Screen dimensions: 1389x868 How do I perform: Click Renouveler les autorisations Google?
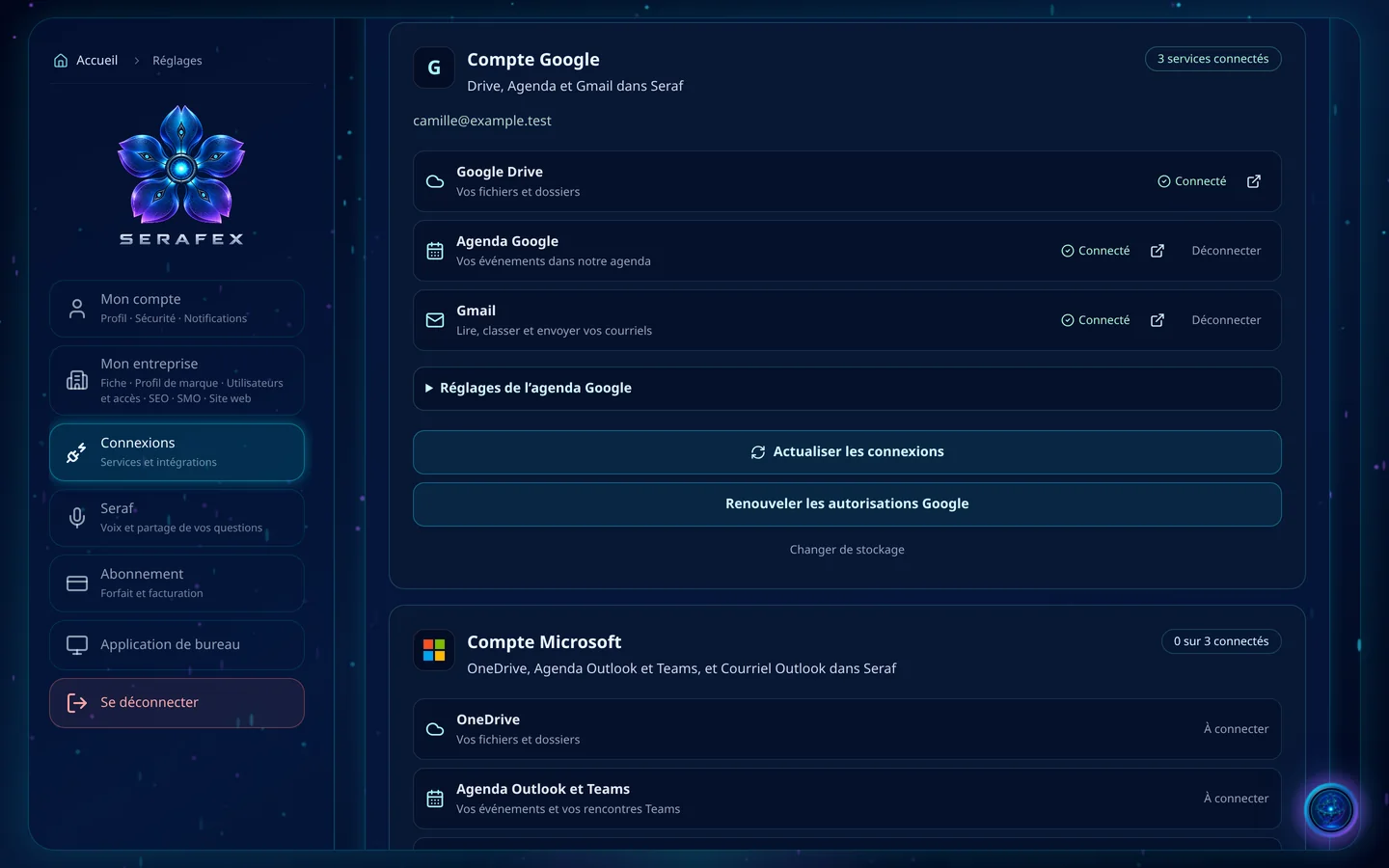click(847, 504)
